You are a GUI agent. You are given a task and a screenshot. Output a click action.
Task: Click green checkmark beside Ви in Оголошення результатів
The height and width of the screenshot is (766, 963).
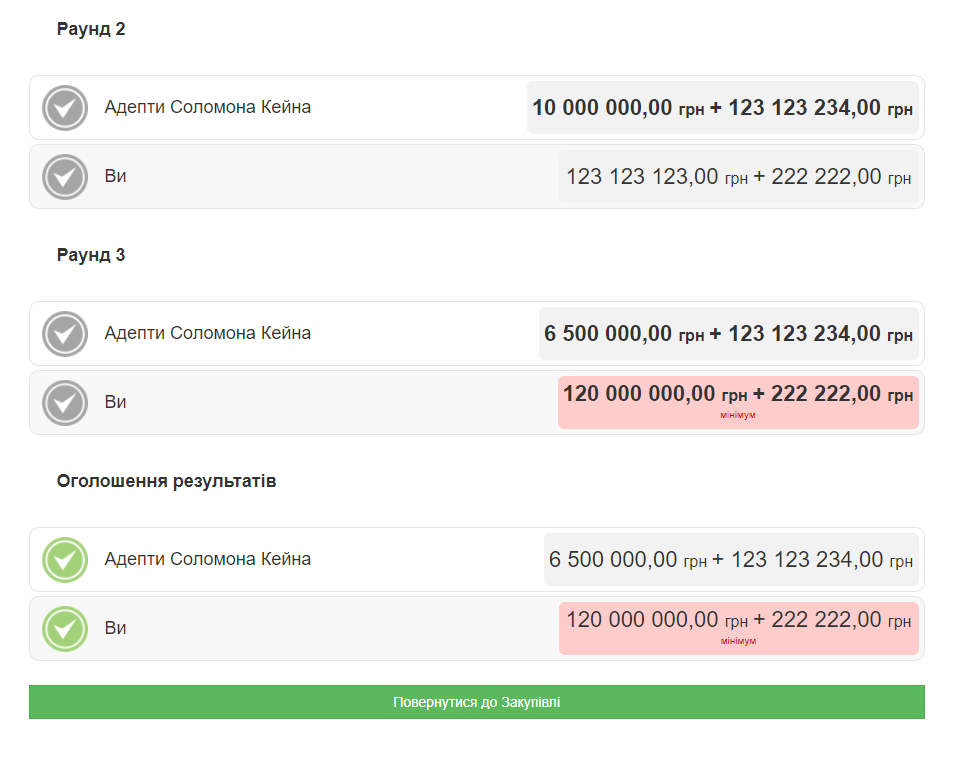click(x=65, y=629)
